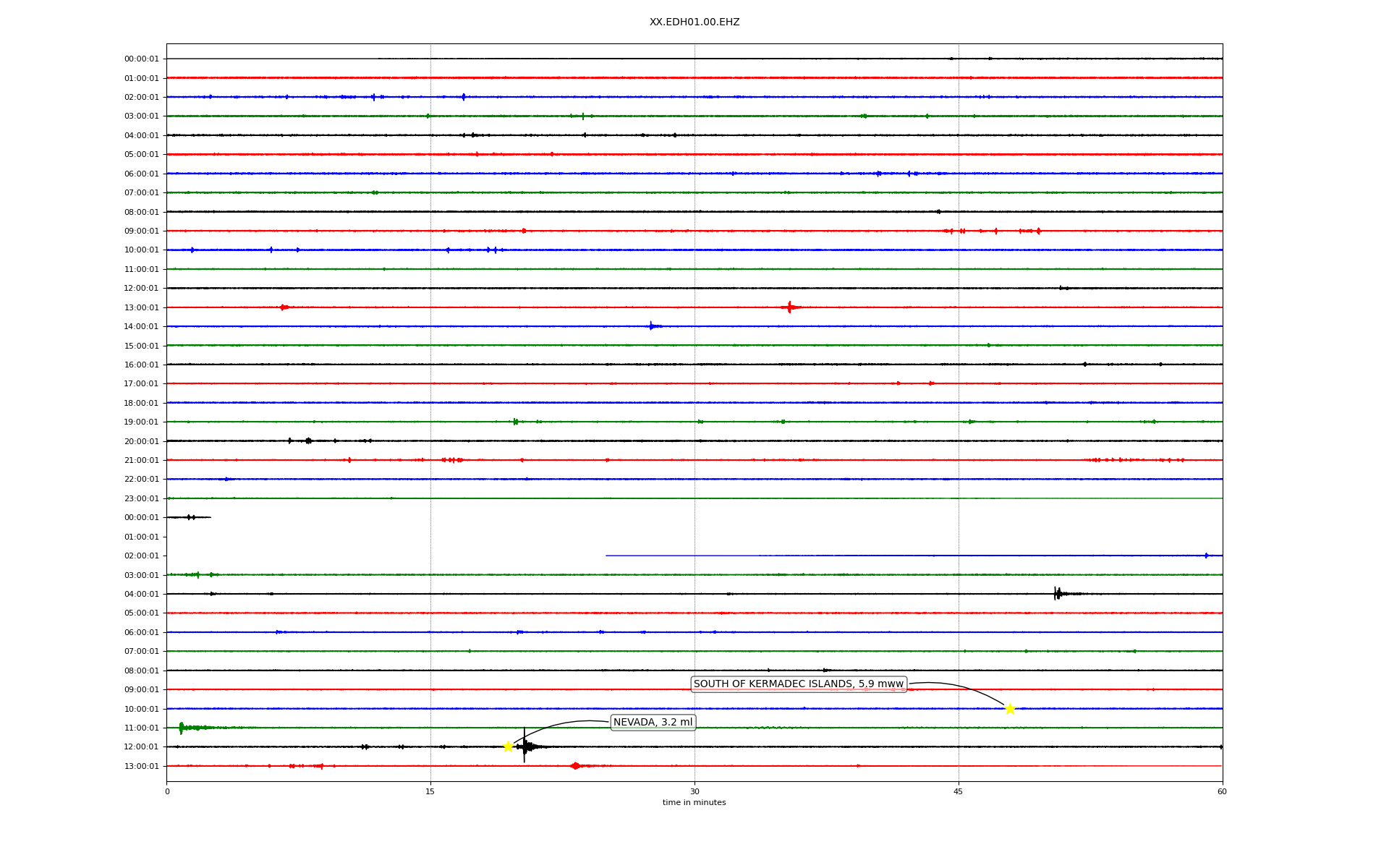Click the large black Nevada spike past minute 20

(x=524, y=746)
